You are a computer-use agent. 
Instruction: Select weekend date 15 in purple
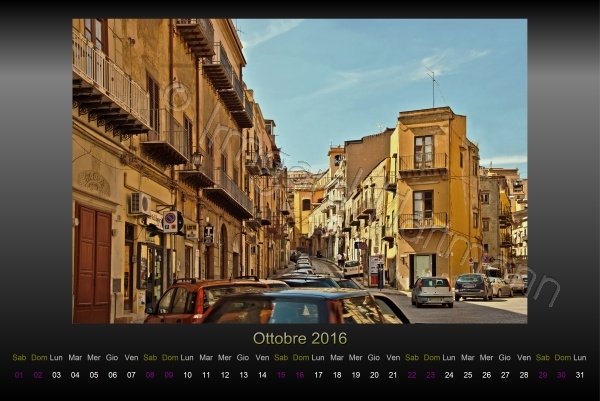tap(281, 375)
